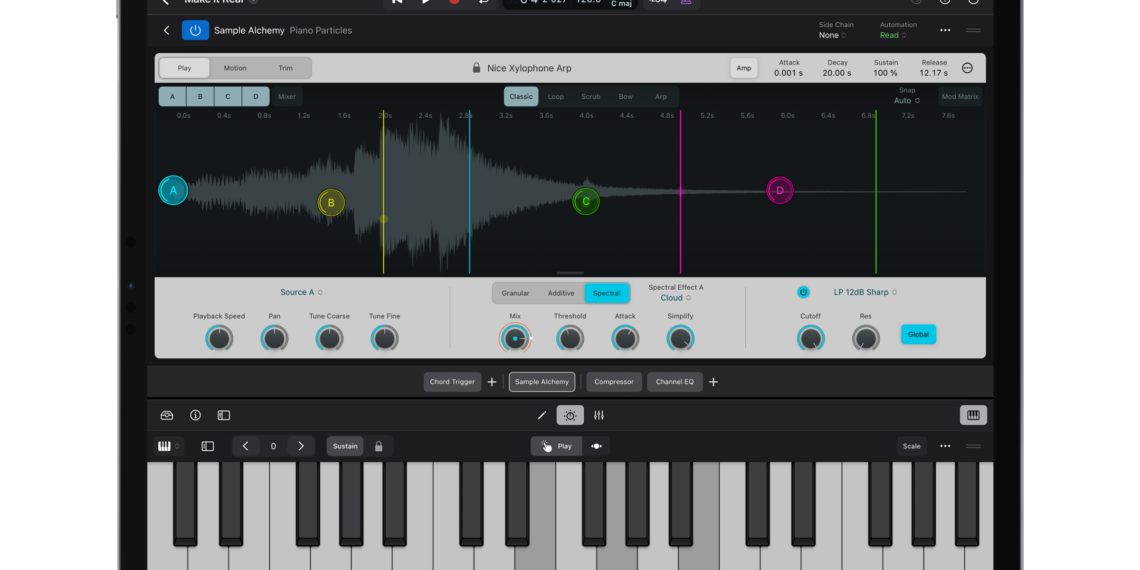Click the info inspector icon
Viewport: 1140px width, 570px height.
point(195,415)
